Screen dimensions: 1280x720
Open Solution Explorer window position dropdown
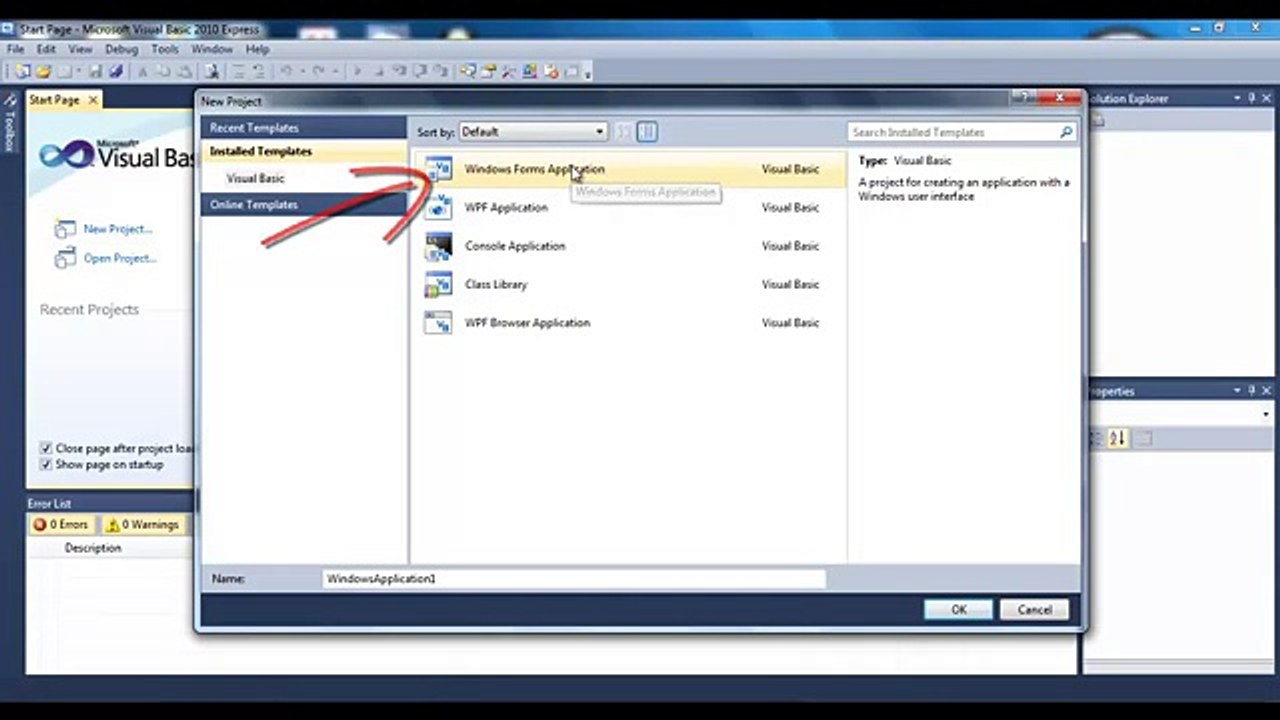[1237, 98]
